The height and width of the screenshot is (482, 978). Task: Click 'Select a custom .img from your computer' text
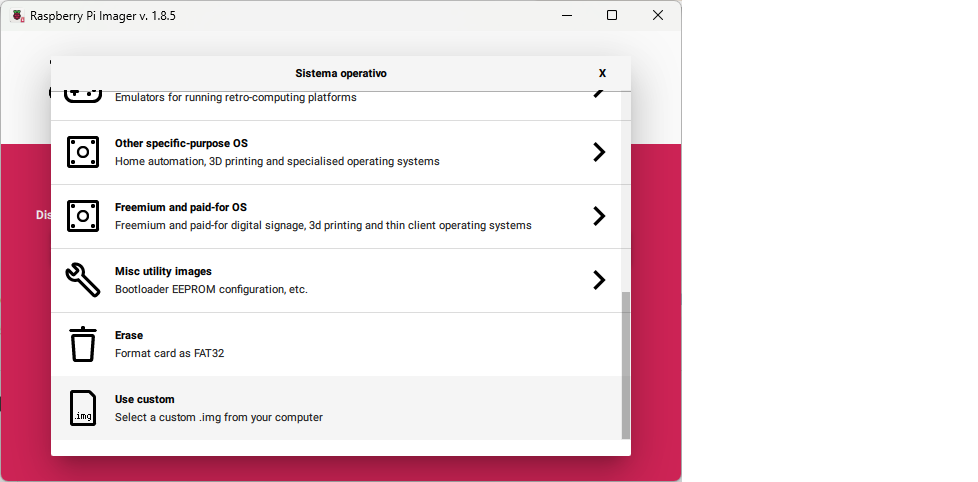[x=219, y=418]
